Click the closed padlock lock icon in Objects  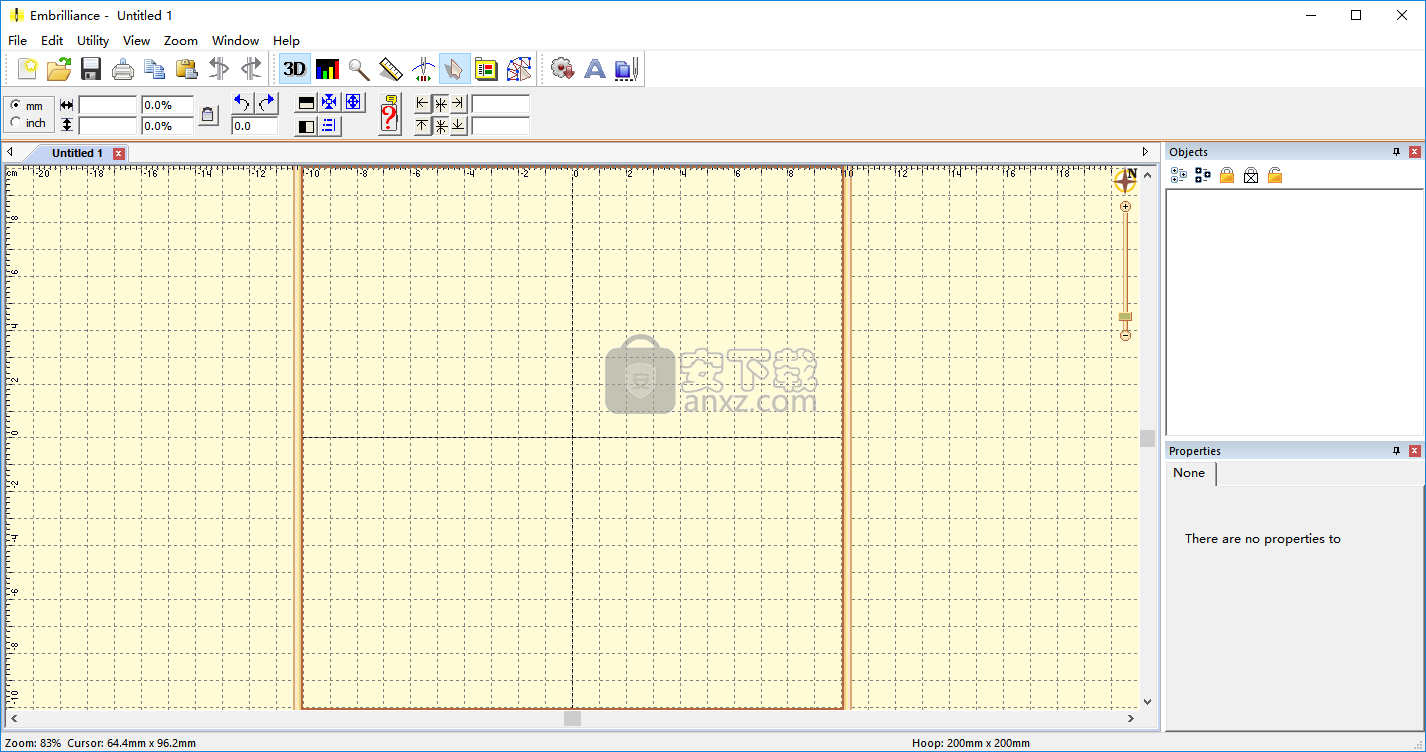(x=1227, y=175)
